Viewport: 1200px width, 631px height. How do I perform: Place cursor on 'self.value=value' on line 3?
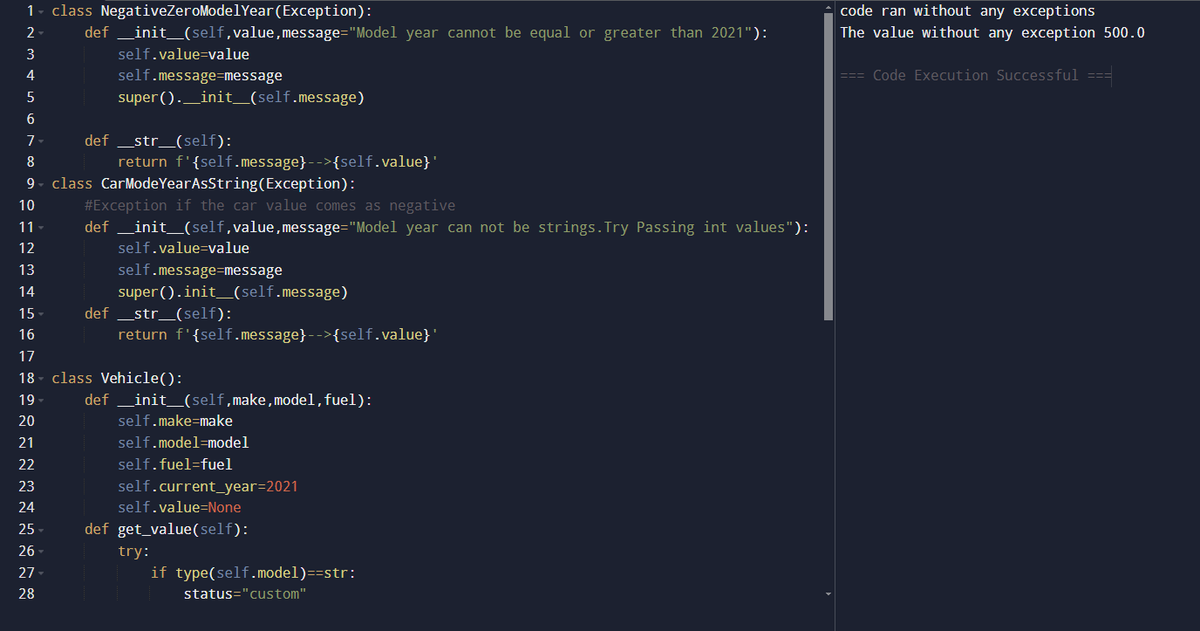point(183,54)
